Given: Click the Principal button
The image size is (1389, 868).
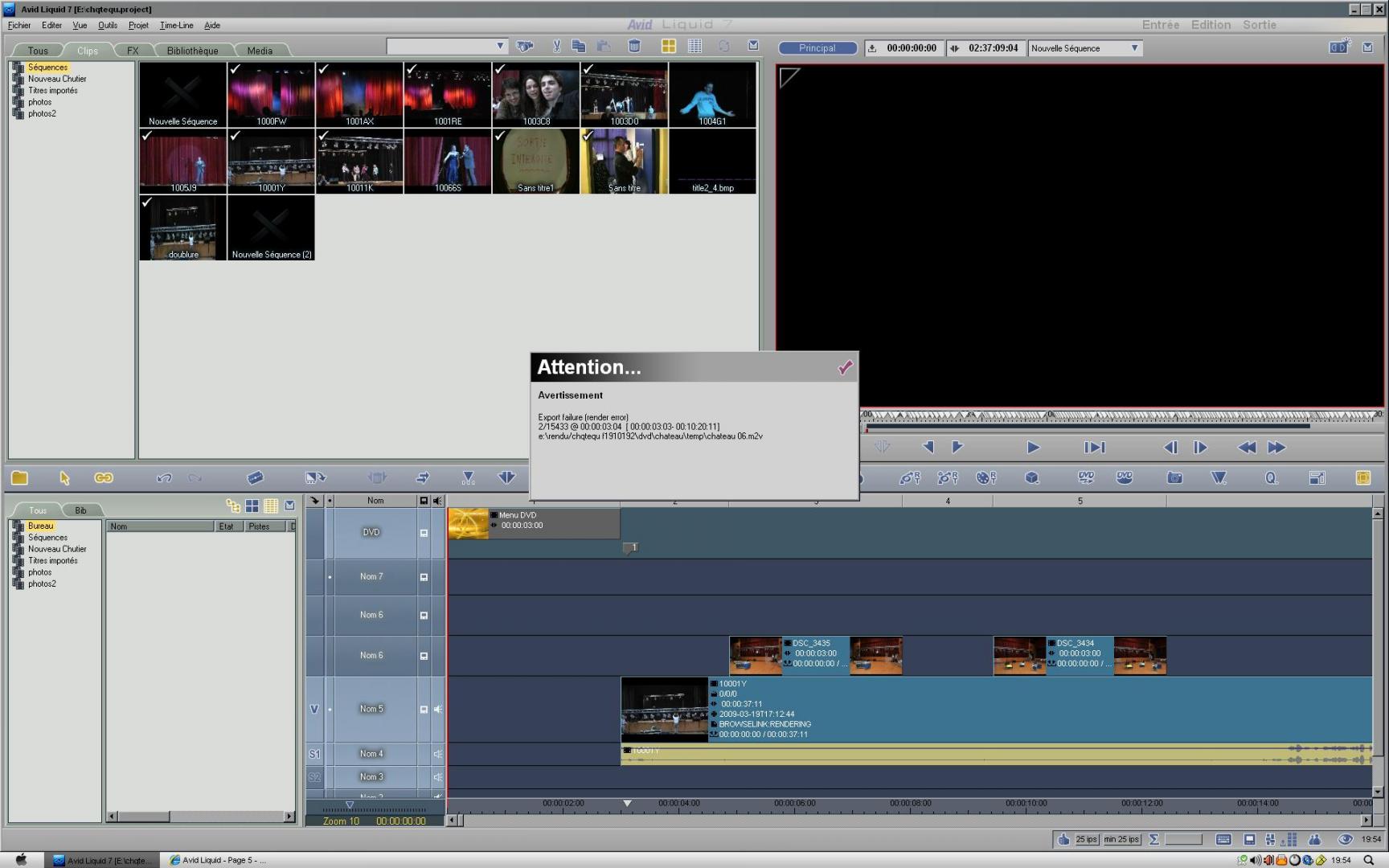Looking at the screenshot, I should tap(817, 48).
